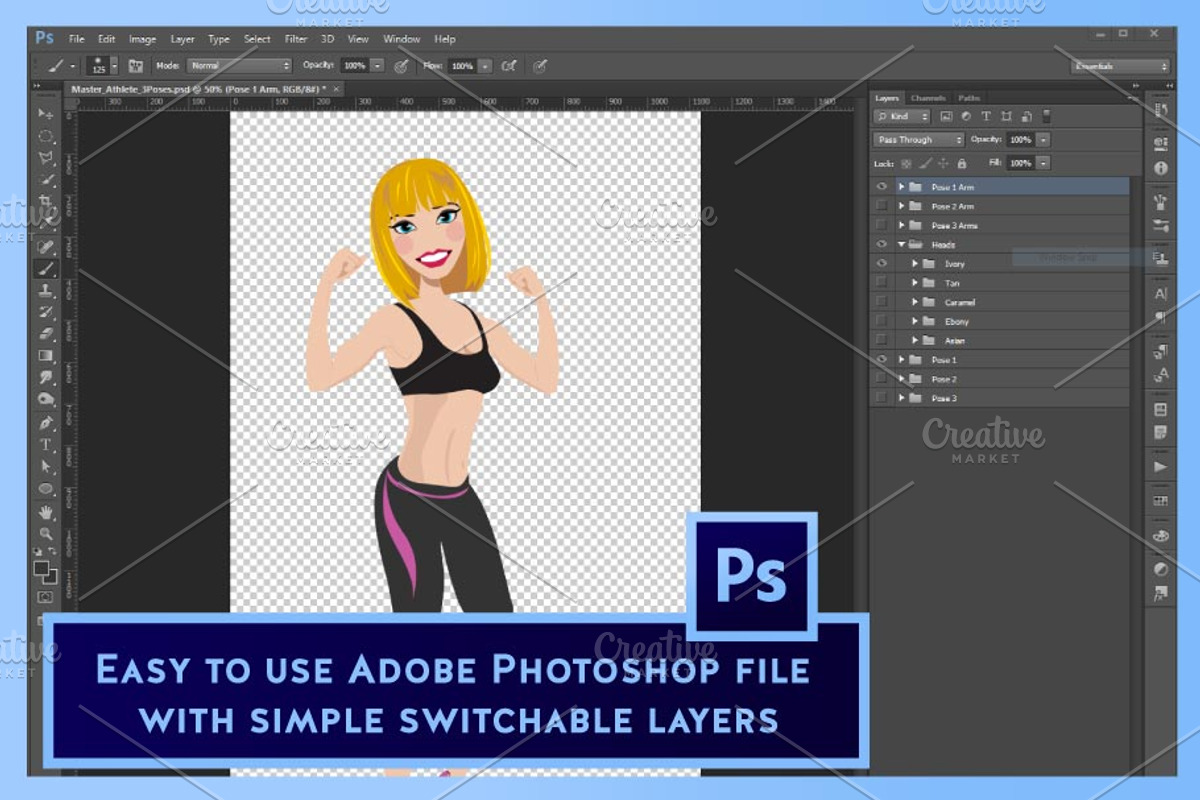This screenshot has width=1200, height=800.
Task: Select the Zoom tool
Action: point(46,533)
